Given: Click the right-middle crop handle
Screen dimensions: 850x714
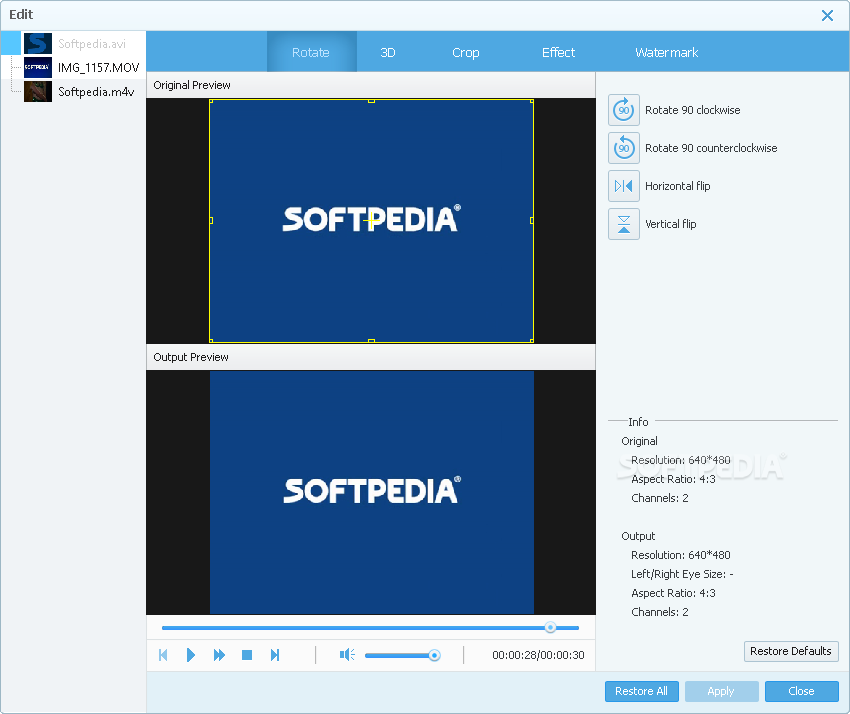Looking at the screenshot, I should (531, 221).
